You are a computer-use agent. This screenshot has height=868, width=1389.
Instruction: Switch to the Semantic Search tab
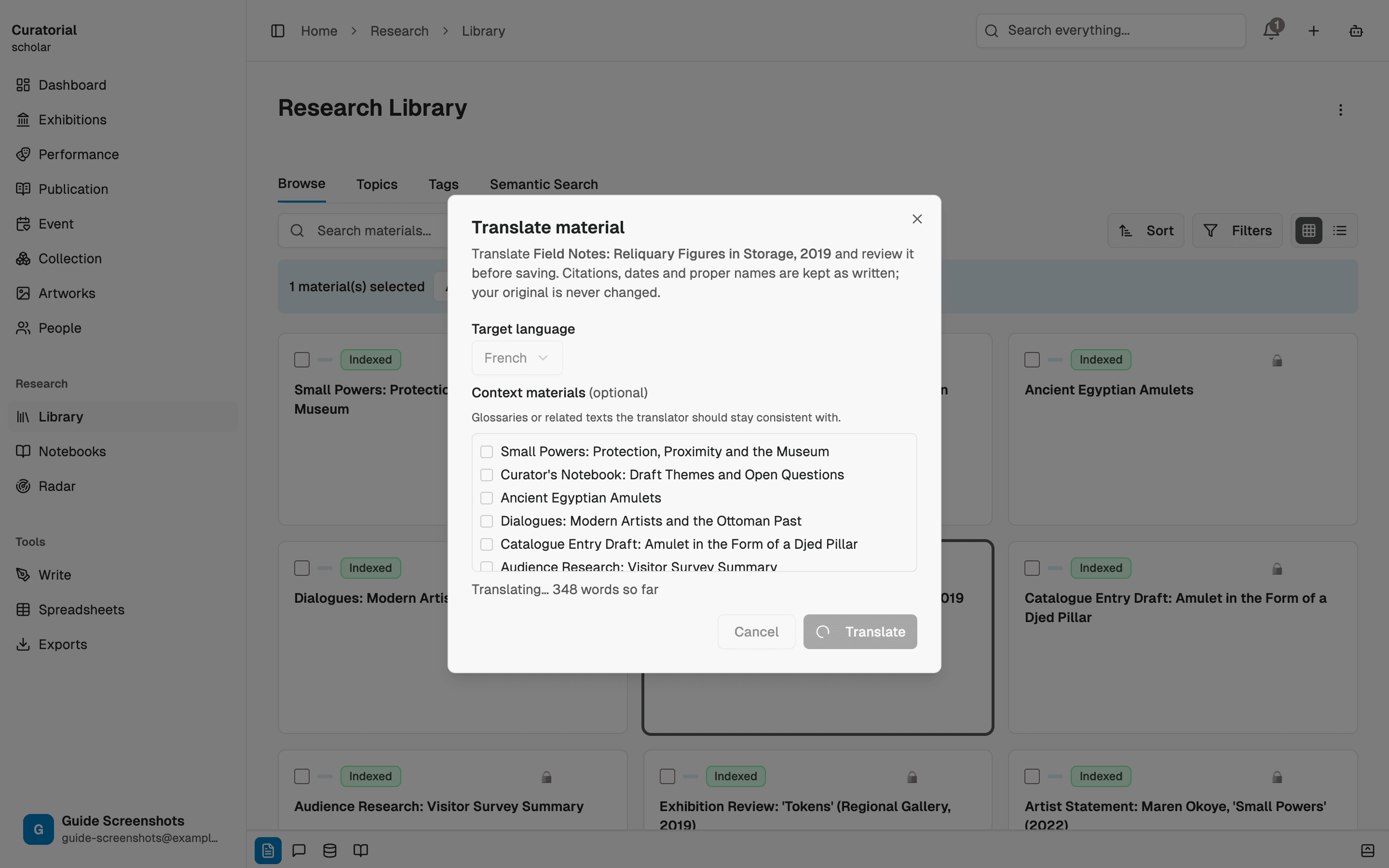tap(544, 184)
